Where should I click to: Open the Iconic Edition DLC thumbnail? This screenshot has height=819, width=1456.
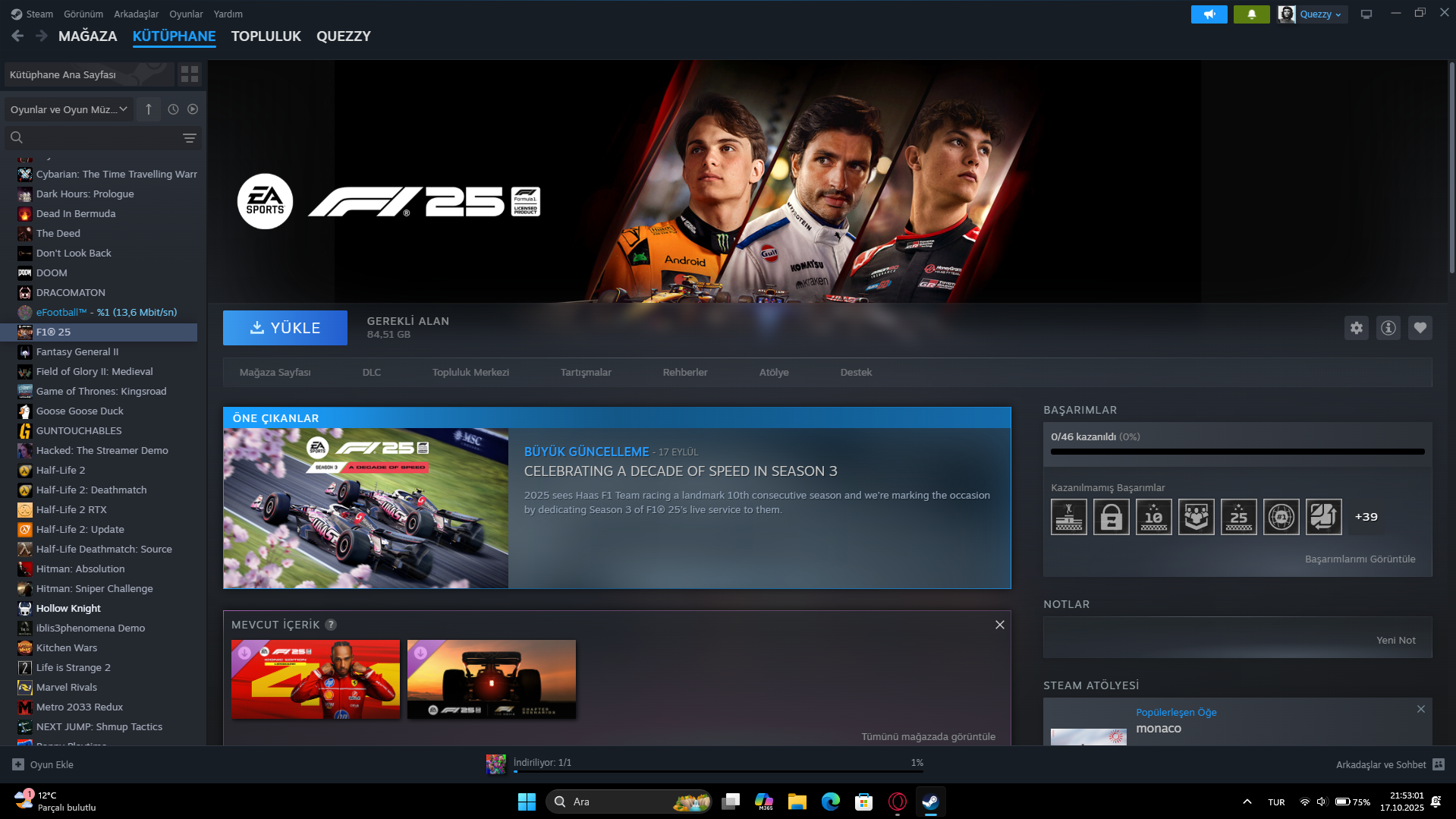pos(316,679)
